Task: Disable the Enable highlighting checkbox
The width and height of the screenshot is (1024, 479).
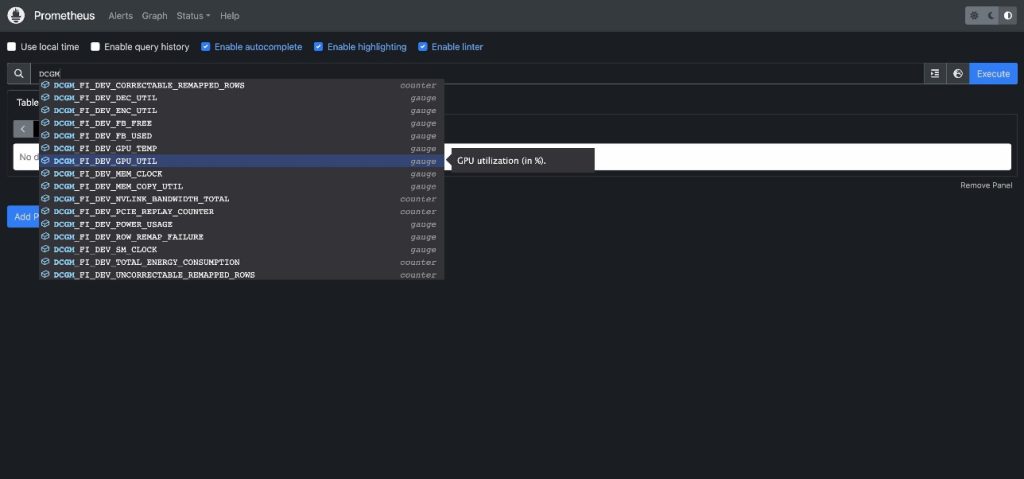Action: pyautogui.click(x=319, y=47)
